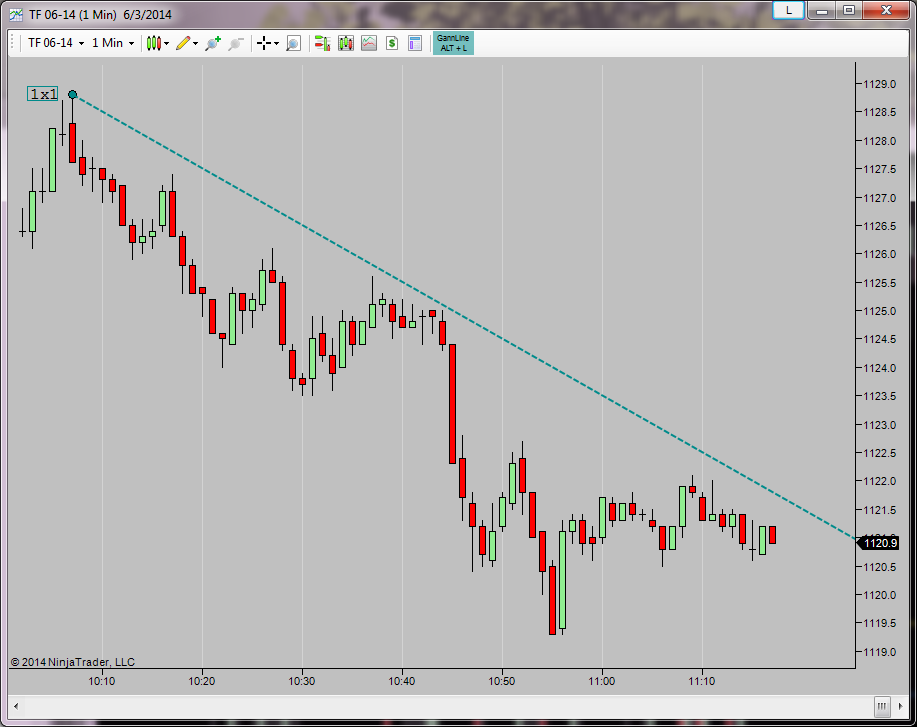
Task: Click the 1125.0 price axis label
Action: (x=880, y=311)
